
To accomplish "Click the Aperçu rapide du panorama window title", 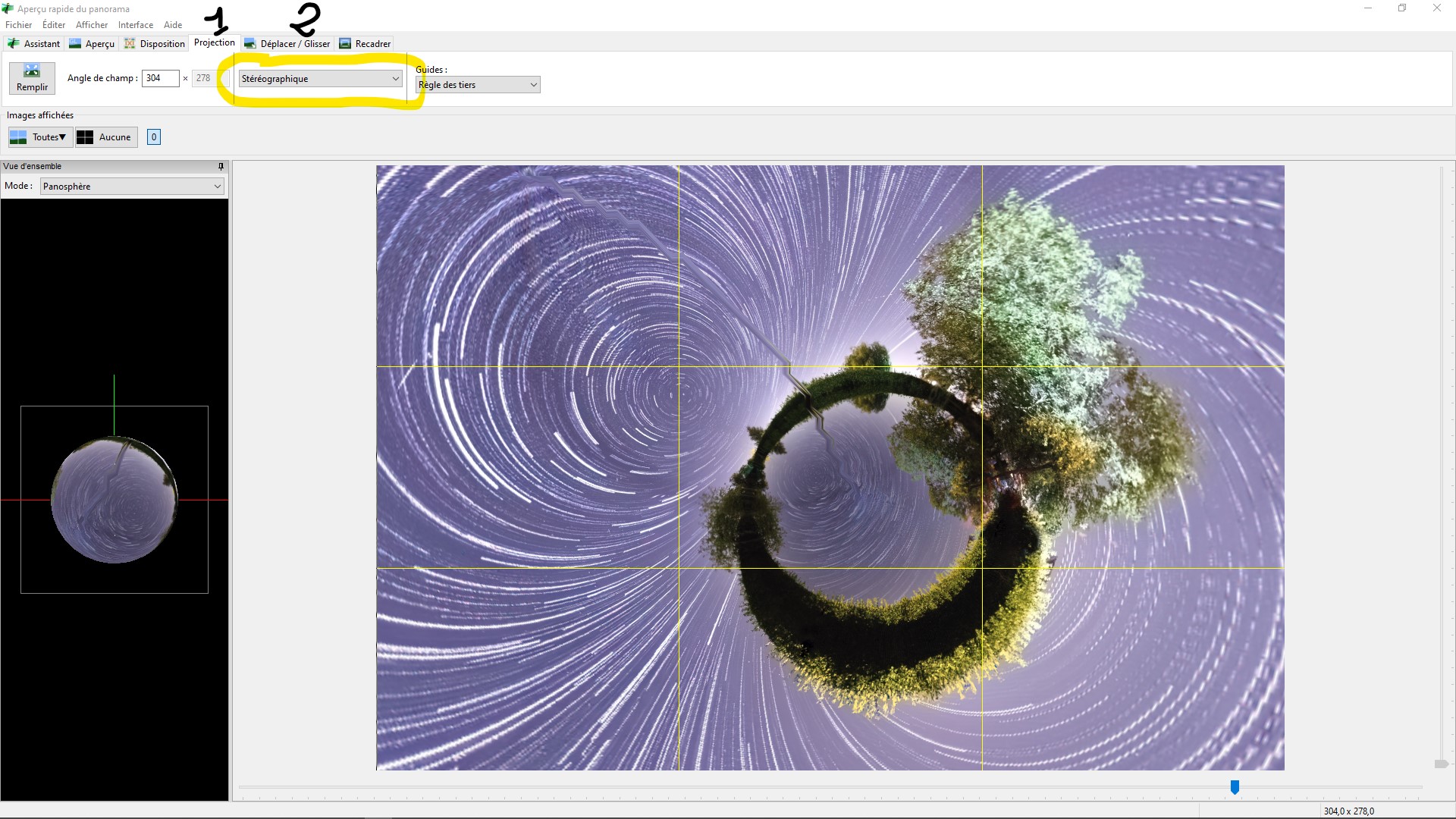I will (74, 9).
